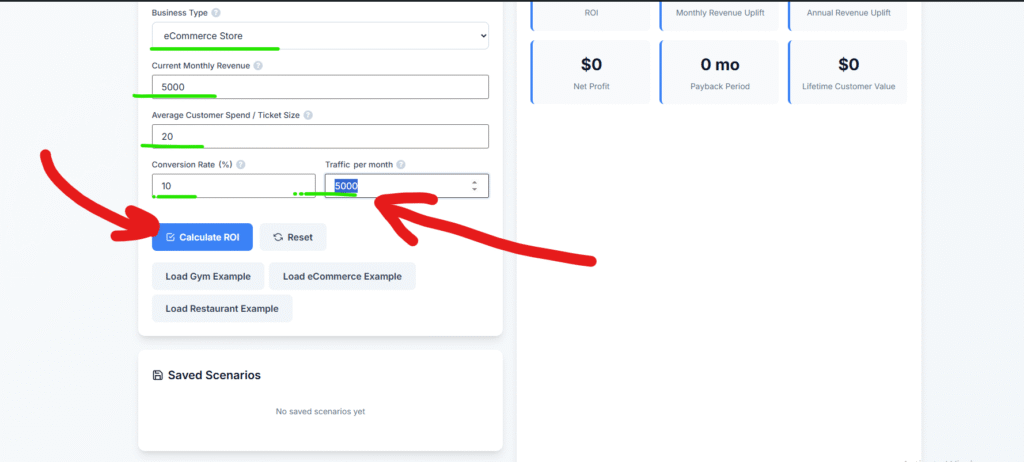This screenshot has width=1024, height=462.
Task: Load the eCommerce Example preset
Action: pyautogui.click(x=342, y=276)
